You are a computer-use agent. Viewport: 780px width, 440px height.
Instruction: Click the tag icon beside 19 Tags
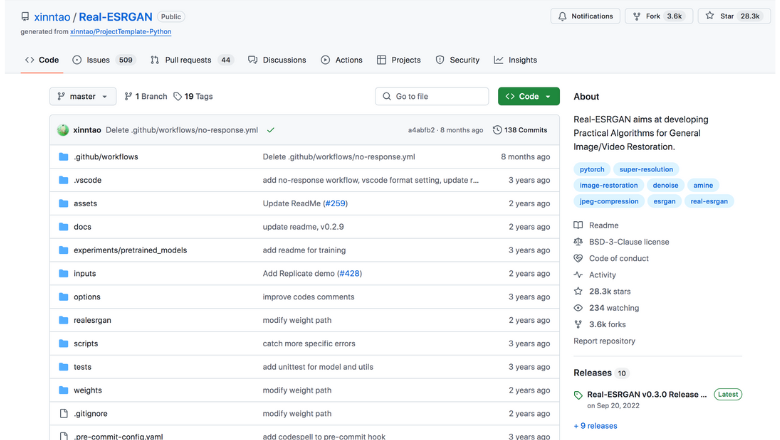coord(177,97)
